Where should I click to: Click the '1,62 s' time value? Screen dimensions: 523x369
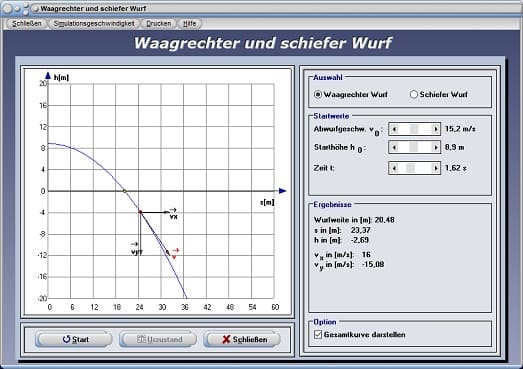coord(456,168)
